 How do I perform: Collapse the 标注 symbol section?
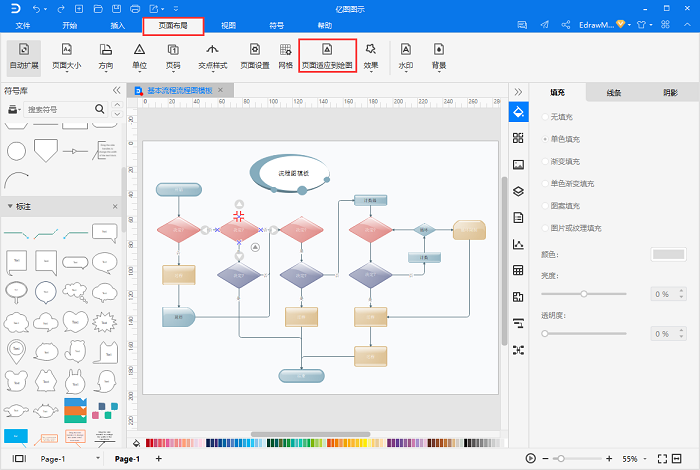tap(10, 206)
